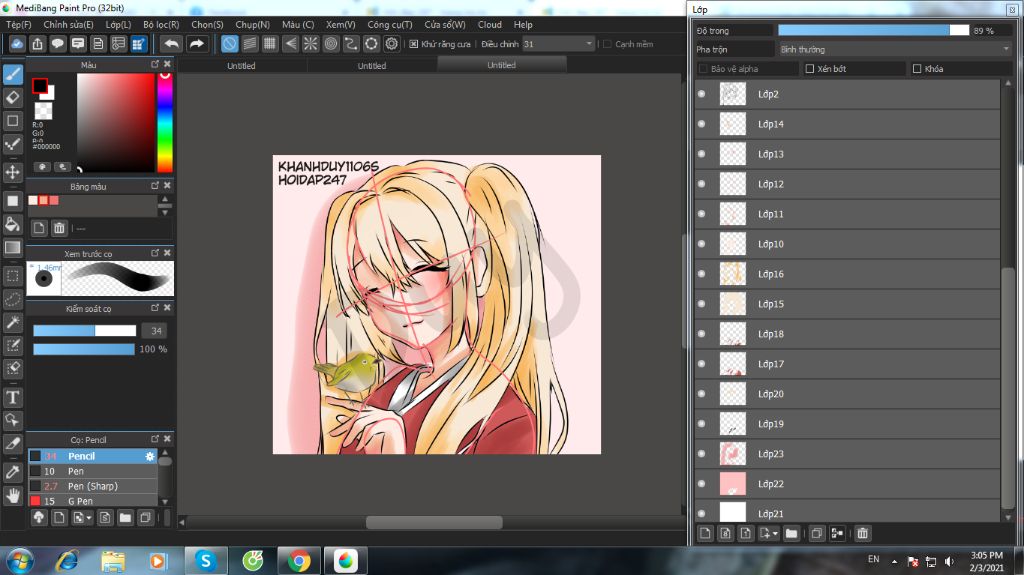Open snap settings gear
The width and height of the screenshot is (1024, 575).
(391, 44)
